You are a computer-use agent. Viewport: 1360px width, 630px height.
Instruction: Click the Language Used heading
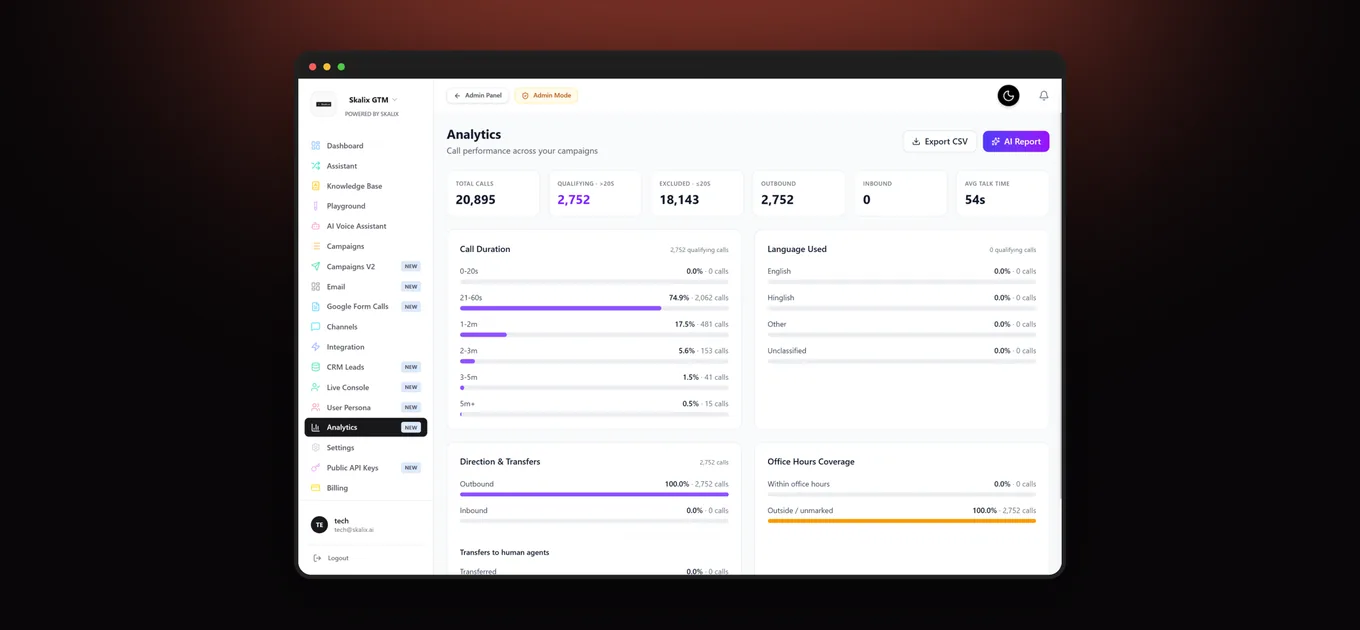pos(797,249)
